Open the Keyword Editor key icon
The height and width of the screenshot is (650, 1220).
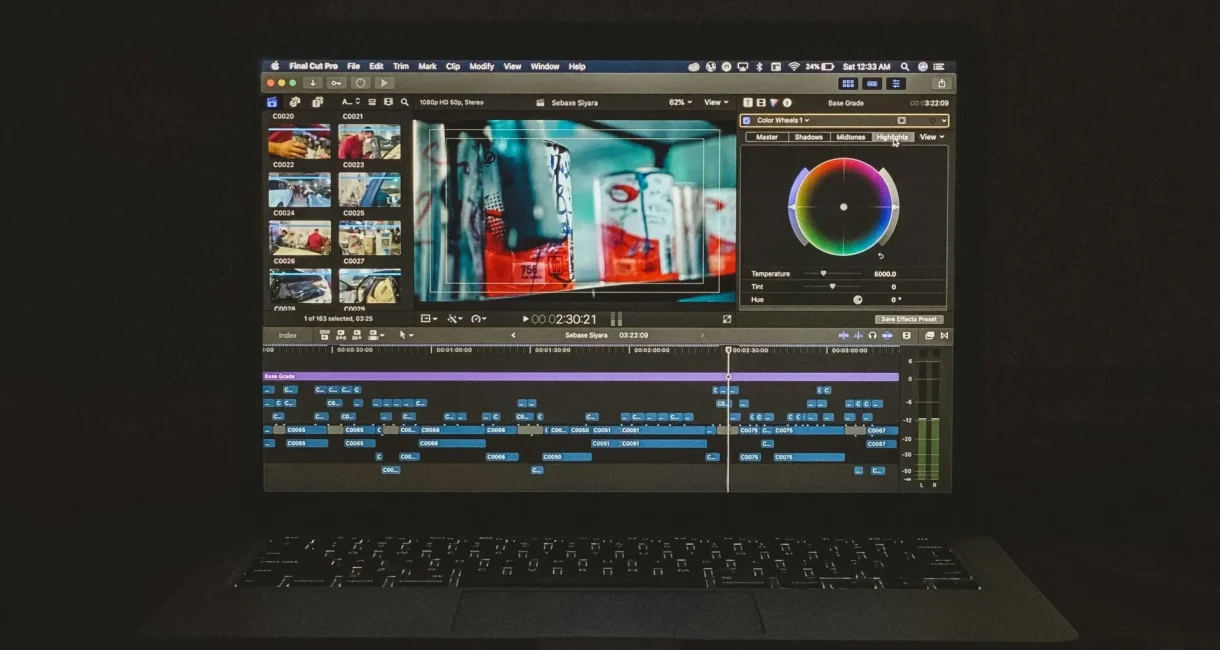coord(336,83)
